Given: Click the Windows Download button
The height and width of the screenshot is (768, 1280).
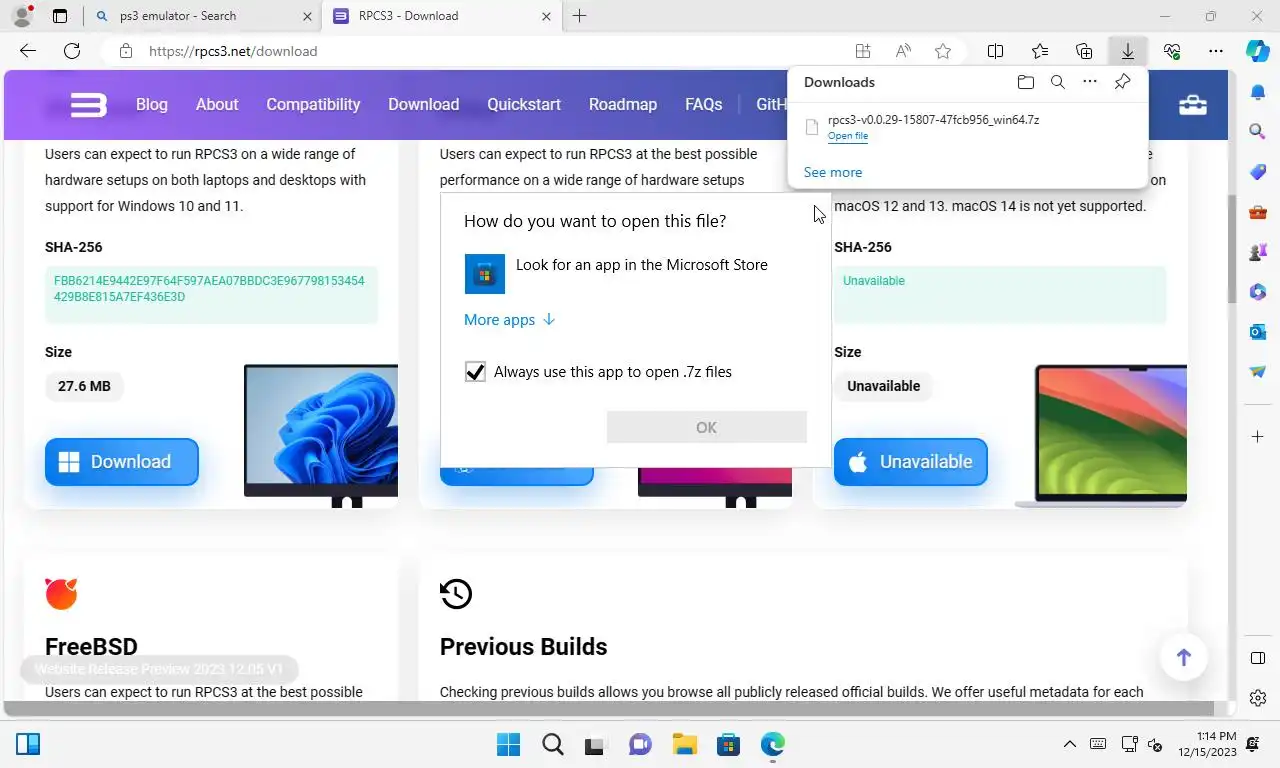Looking at the screenshot, I should (x=122, y=462).
